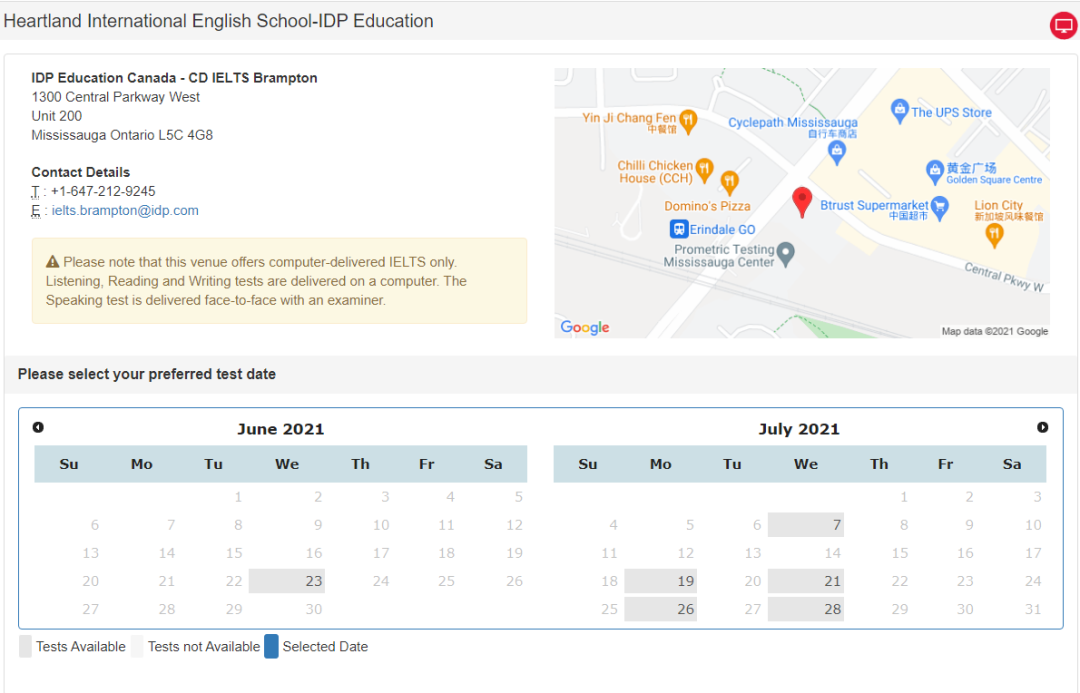Go to next month with right arrow
Screen dimensions: 1080x693
click(x=1042, y=427)
